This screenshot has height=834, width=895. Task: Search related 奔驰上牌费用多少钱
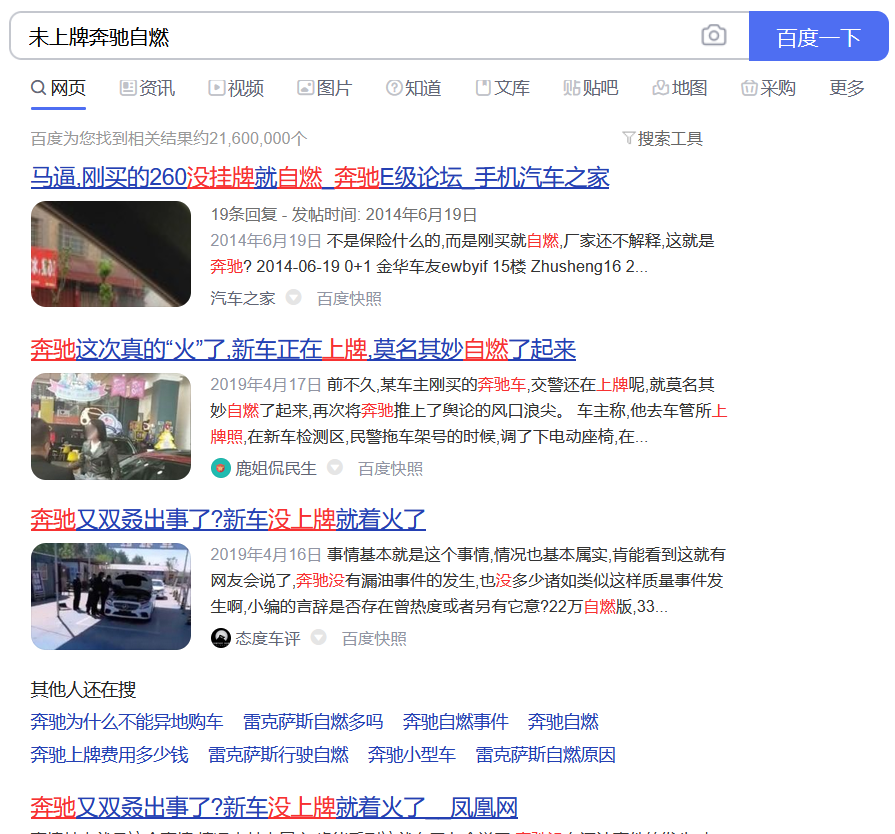[110, 755]
